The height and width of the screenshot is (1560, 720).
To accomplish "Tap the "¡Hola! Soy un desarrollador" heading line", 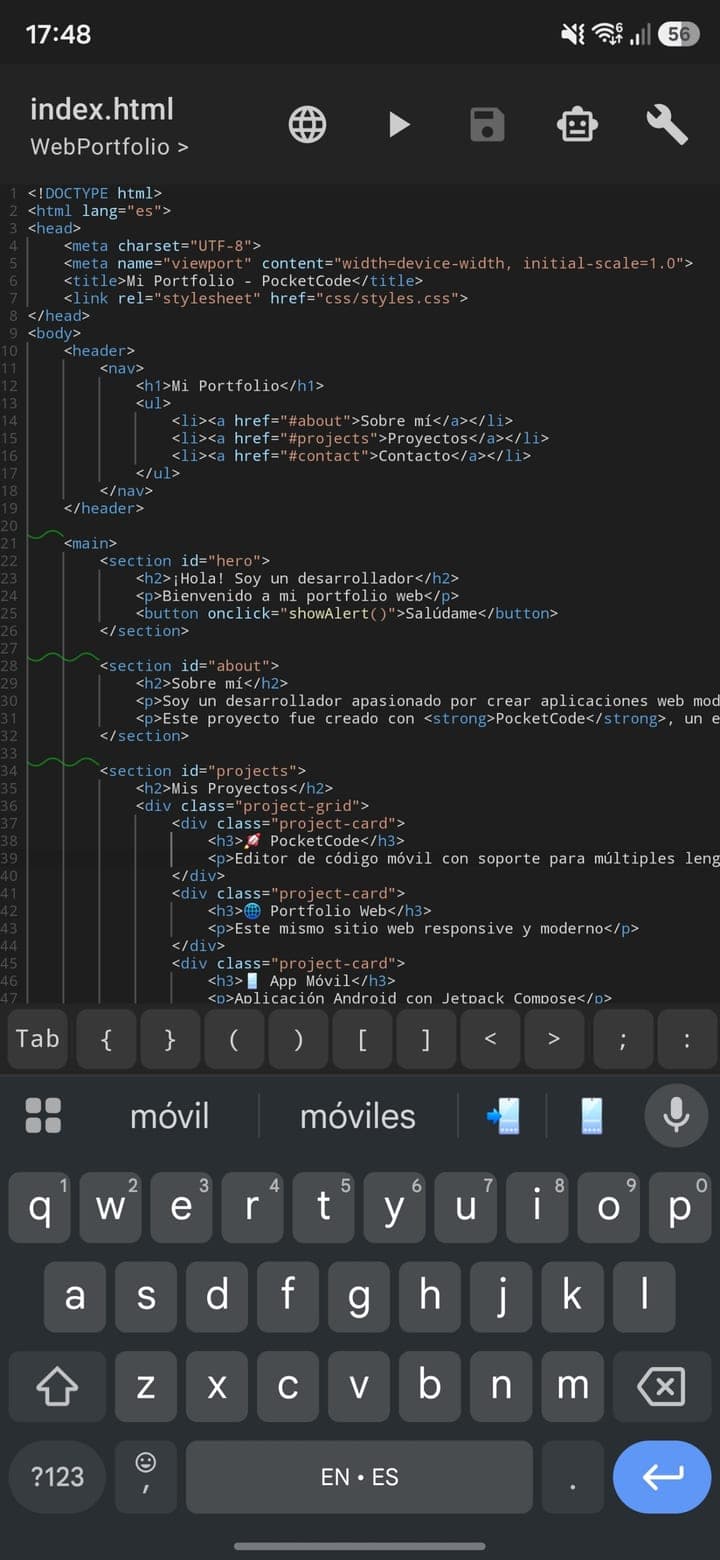I will [298, 578].
